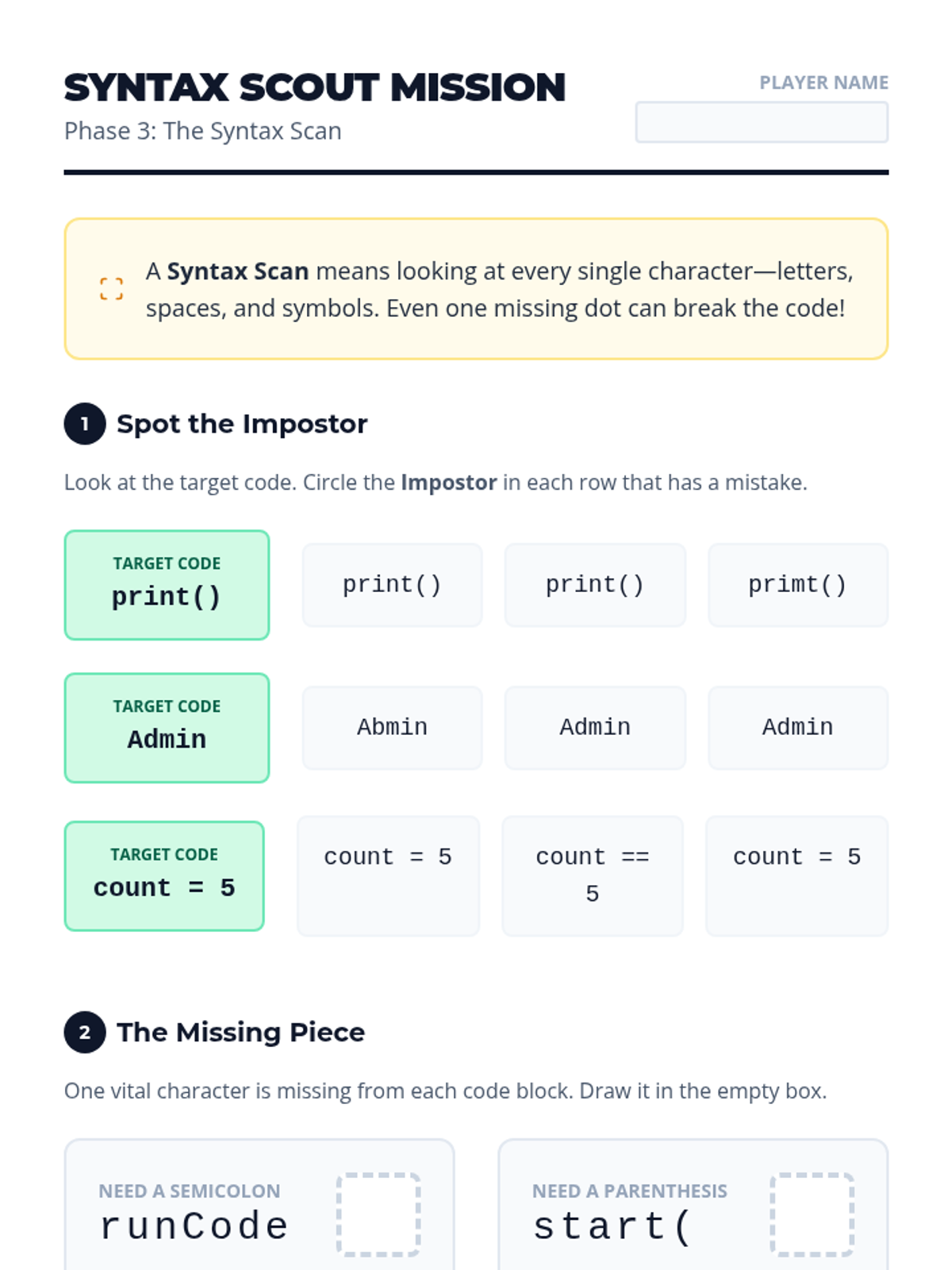Choose the rightmost Admin option card
The width and height of the screenshot is (952, 1270).
[797, 728]
